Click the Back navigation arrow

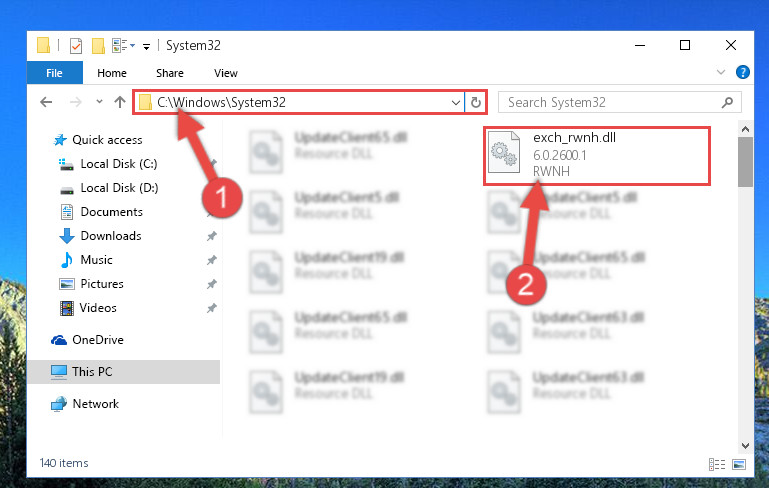[46, 102]
